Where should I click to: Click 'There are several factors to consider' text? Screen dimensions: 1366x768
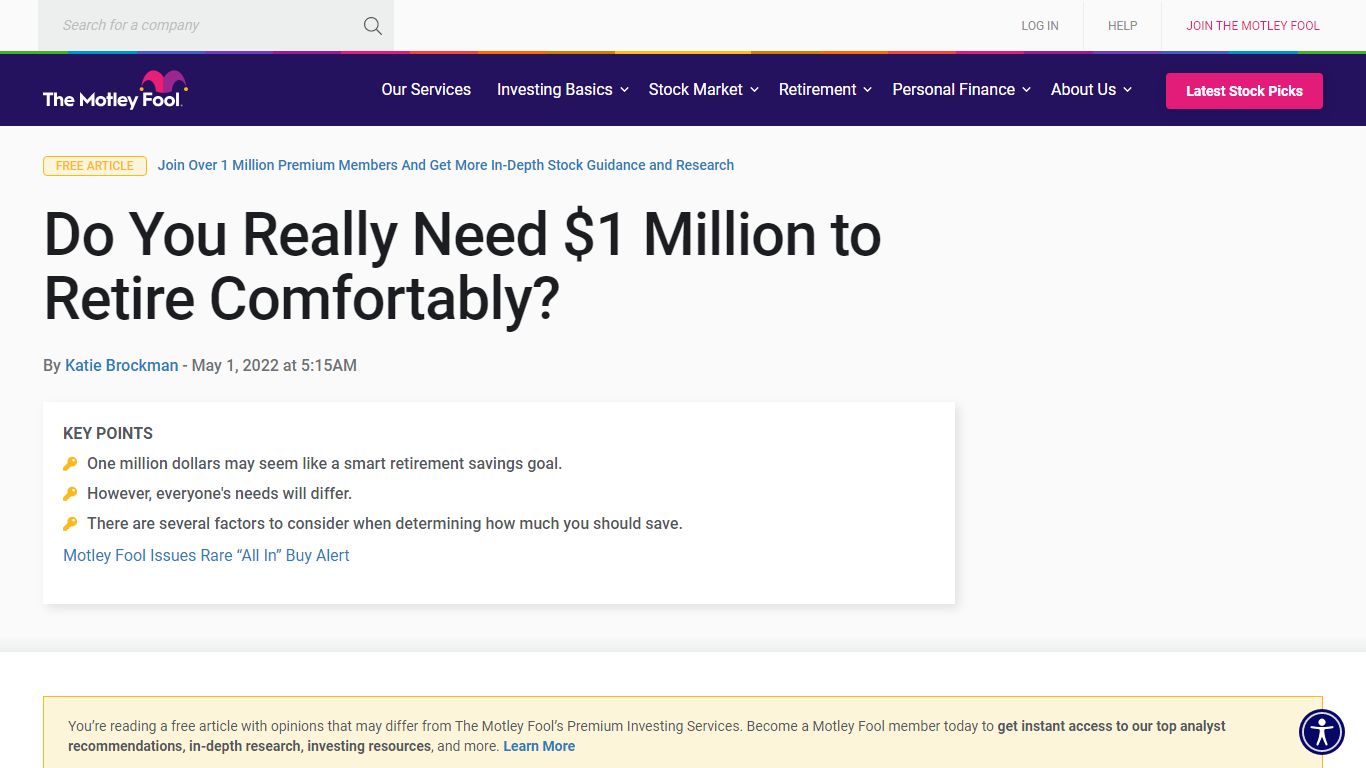[385, 523]
